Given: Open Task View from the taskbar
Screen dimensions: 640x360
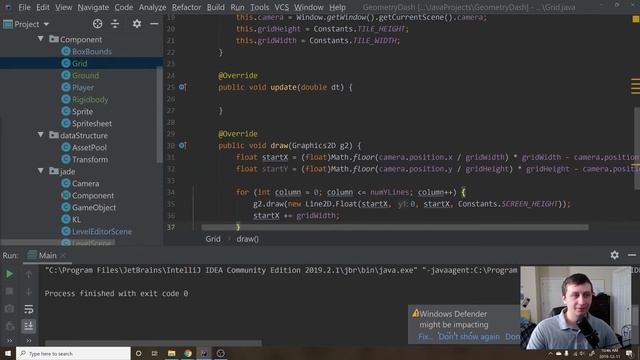Looking at the screenshot, I should click(x=155, y=353).
